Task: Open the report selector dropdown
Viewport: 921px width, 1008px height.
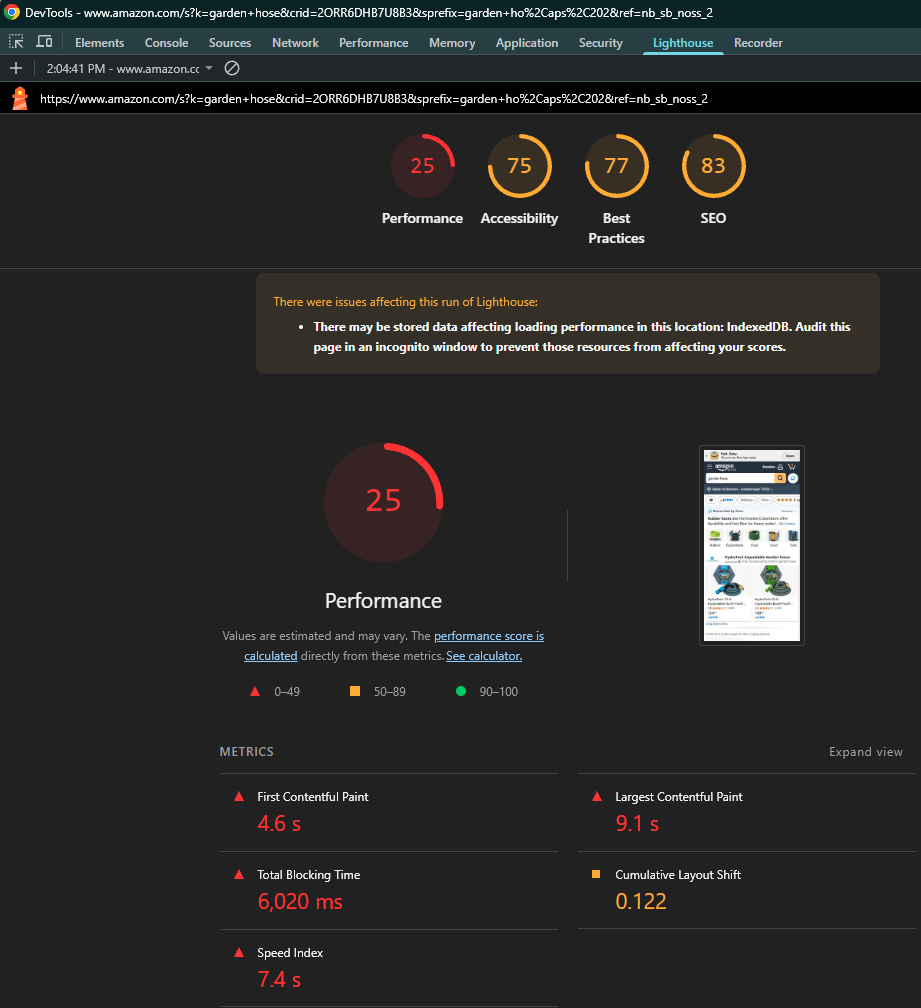Action: (129, 68)
